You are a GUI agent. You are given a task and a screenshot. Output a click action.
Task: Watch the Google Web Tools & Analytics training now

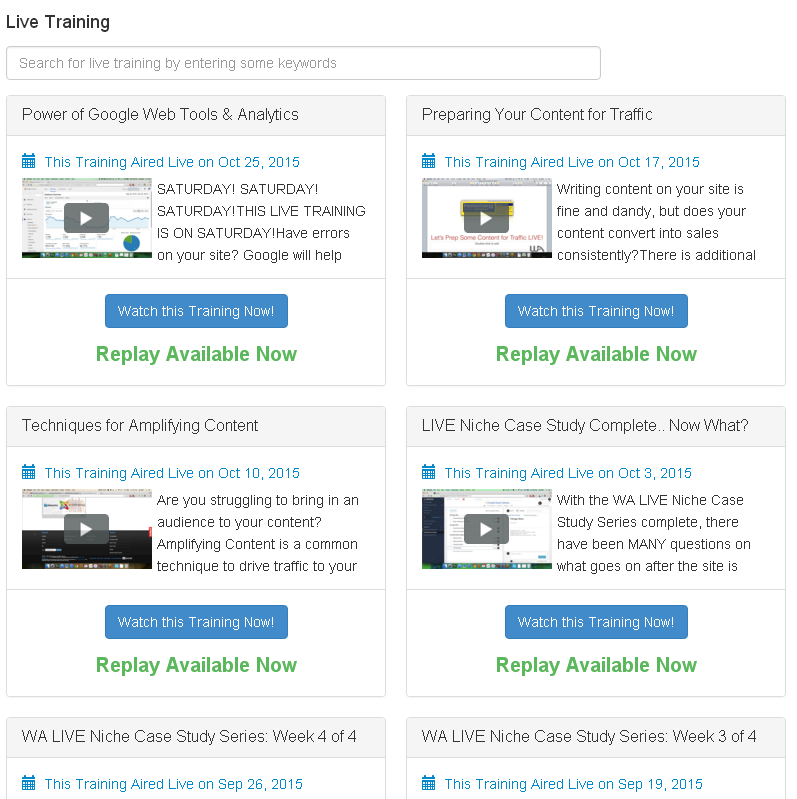[x=196, y=311]
